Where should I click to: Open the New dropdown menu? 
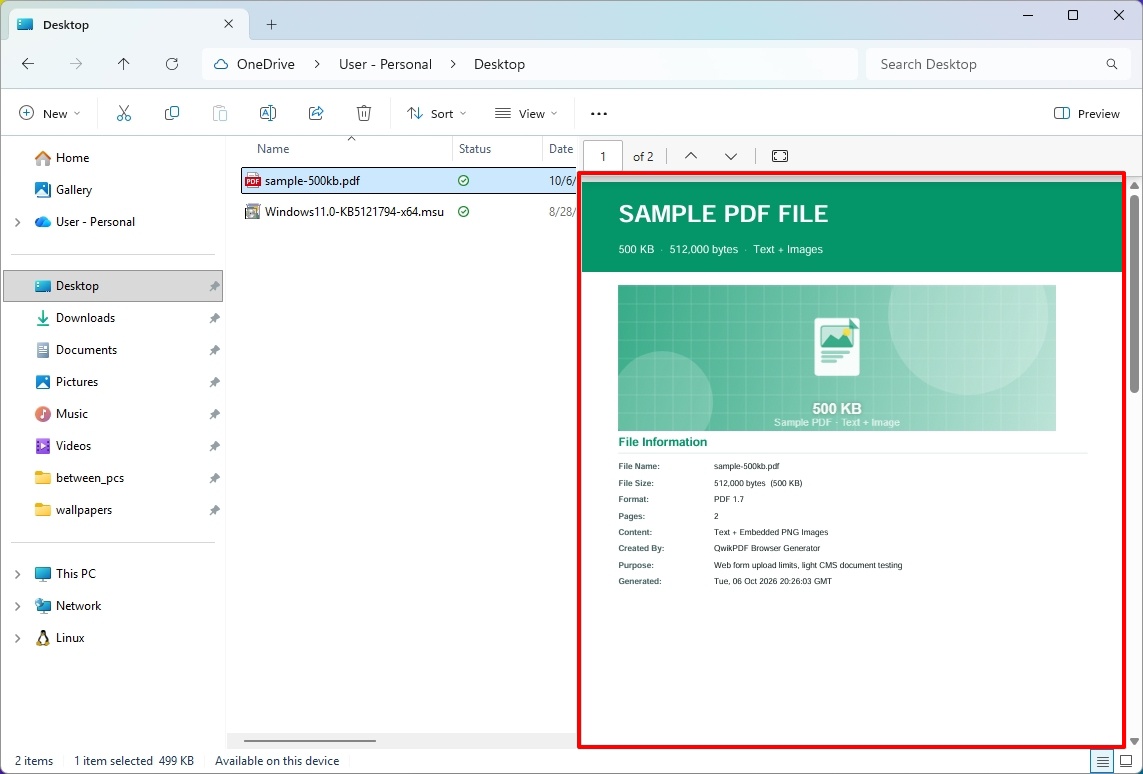(x=50, y=113)
